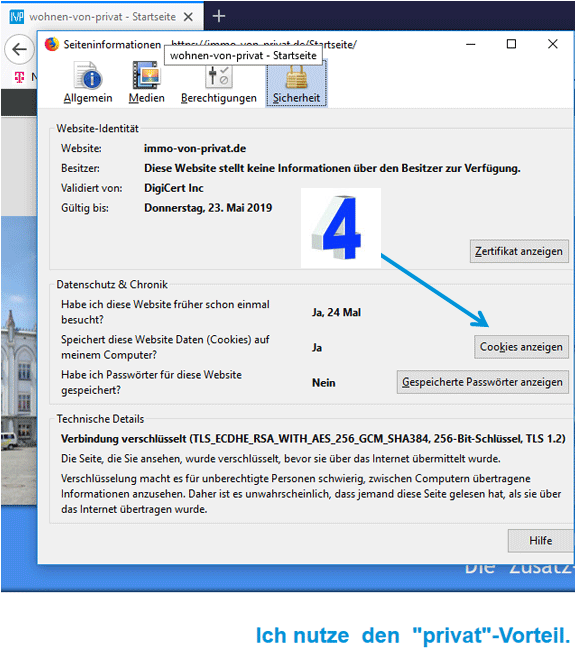Open a new browser tab with plus
This screenshot has height=655, width=576.
218,16
